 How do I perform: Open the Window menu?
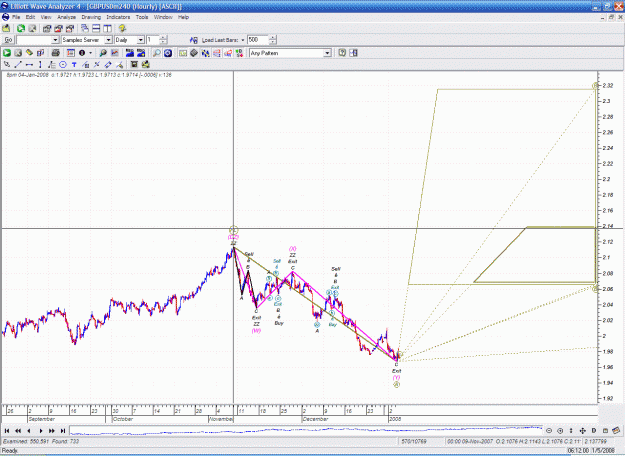pos(163,17)
